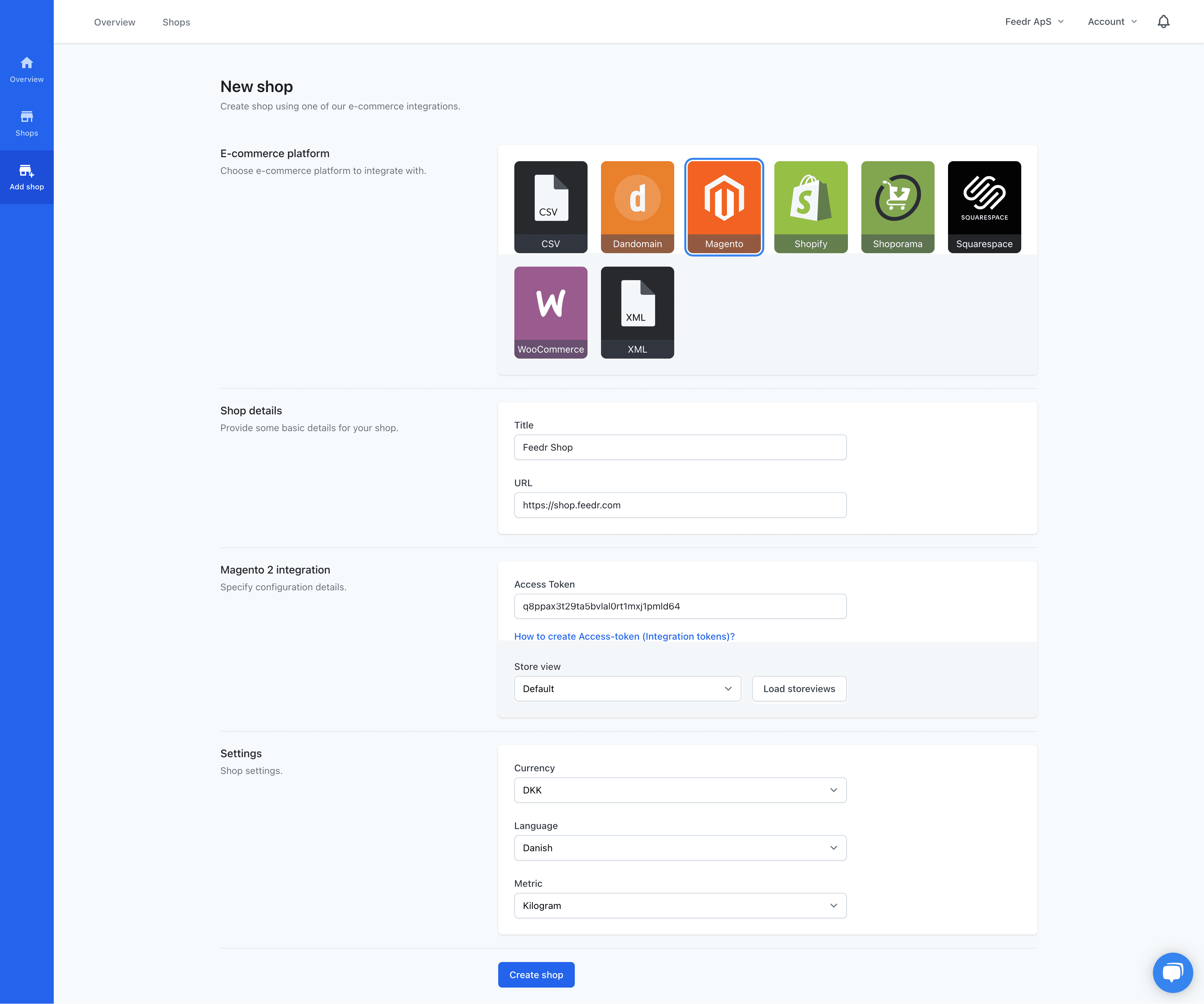Pick the XML platform icon

637,312
